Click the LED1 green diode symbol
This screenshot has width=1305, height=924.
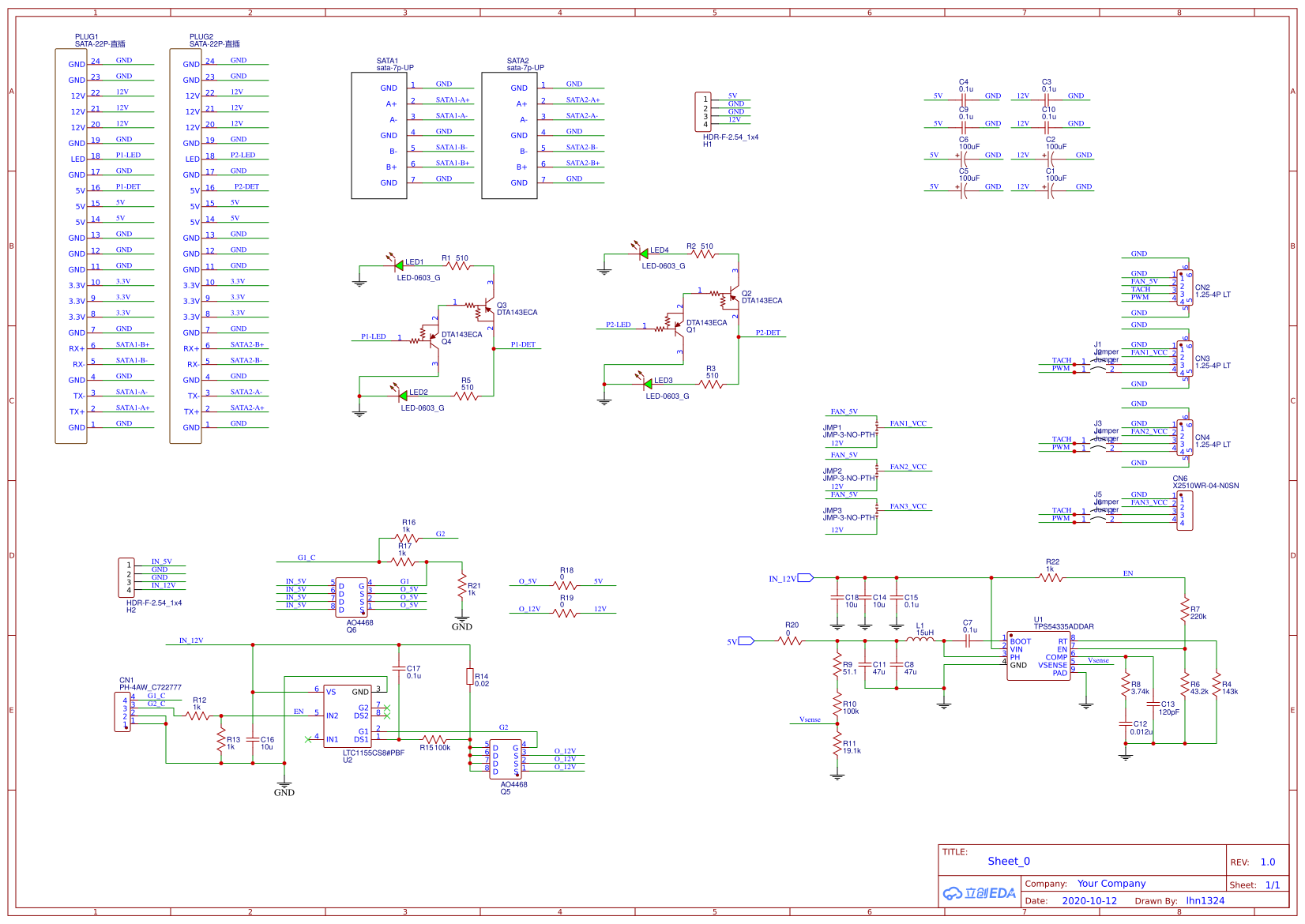(x=399, y=266)
